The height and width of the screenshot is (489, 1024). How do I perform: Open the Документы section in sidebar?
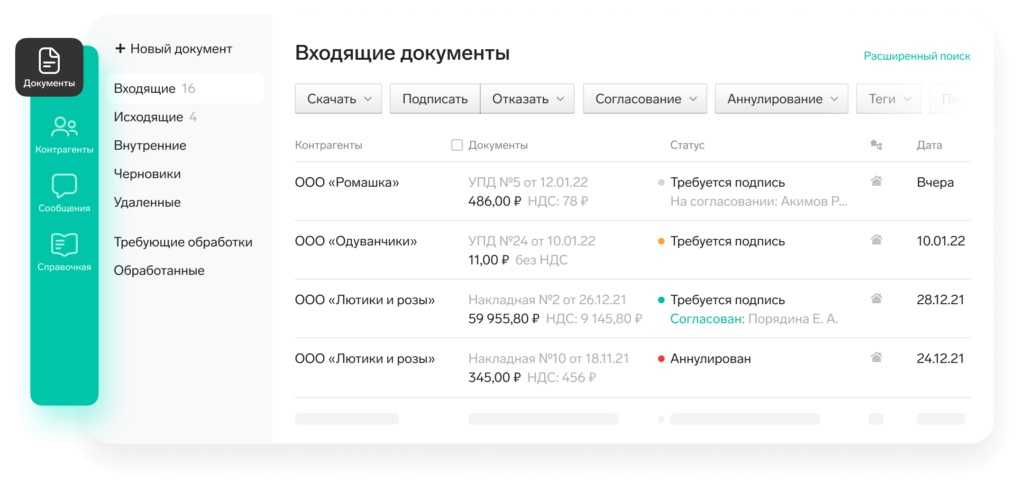pyautogui.click(x=49, y=68)
